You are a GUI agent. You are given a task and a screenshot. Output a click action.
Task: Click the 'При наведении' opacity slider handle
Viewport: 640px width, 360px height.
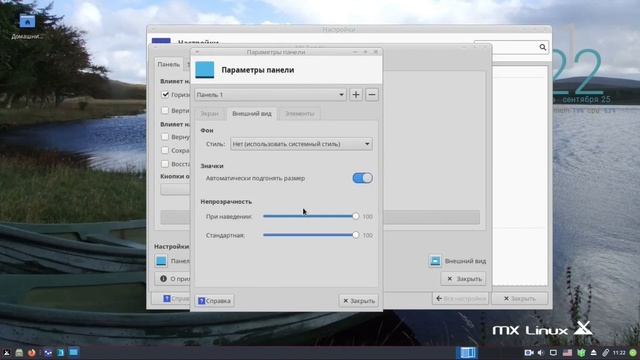click(x=356, y=216)
